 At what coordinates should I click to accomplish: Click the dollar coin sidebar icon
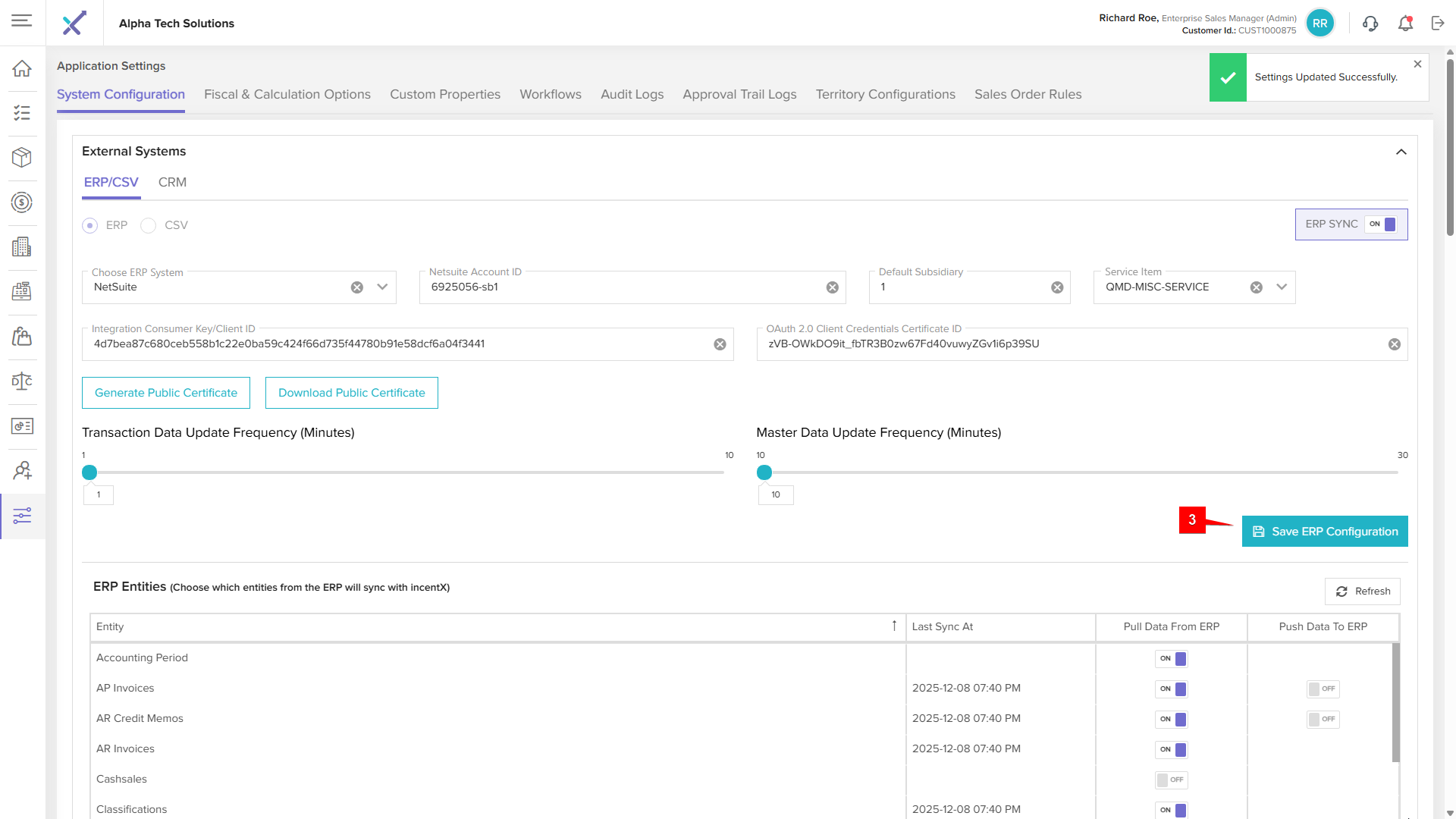(x=22, y=202)
